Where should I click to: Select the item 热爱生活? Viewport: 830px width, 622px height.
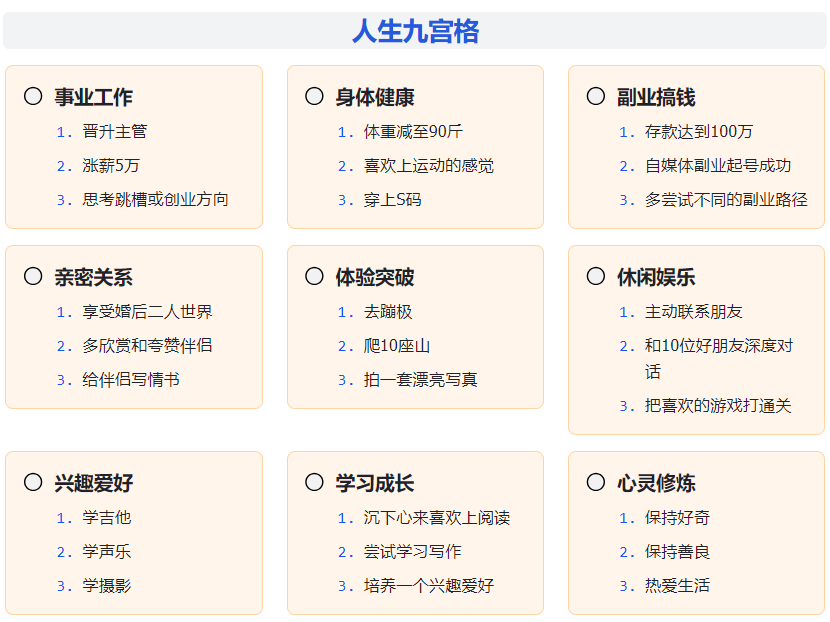point(677,585)
